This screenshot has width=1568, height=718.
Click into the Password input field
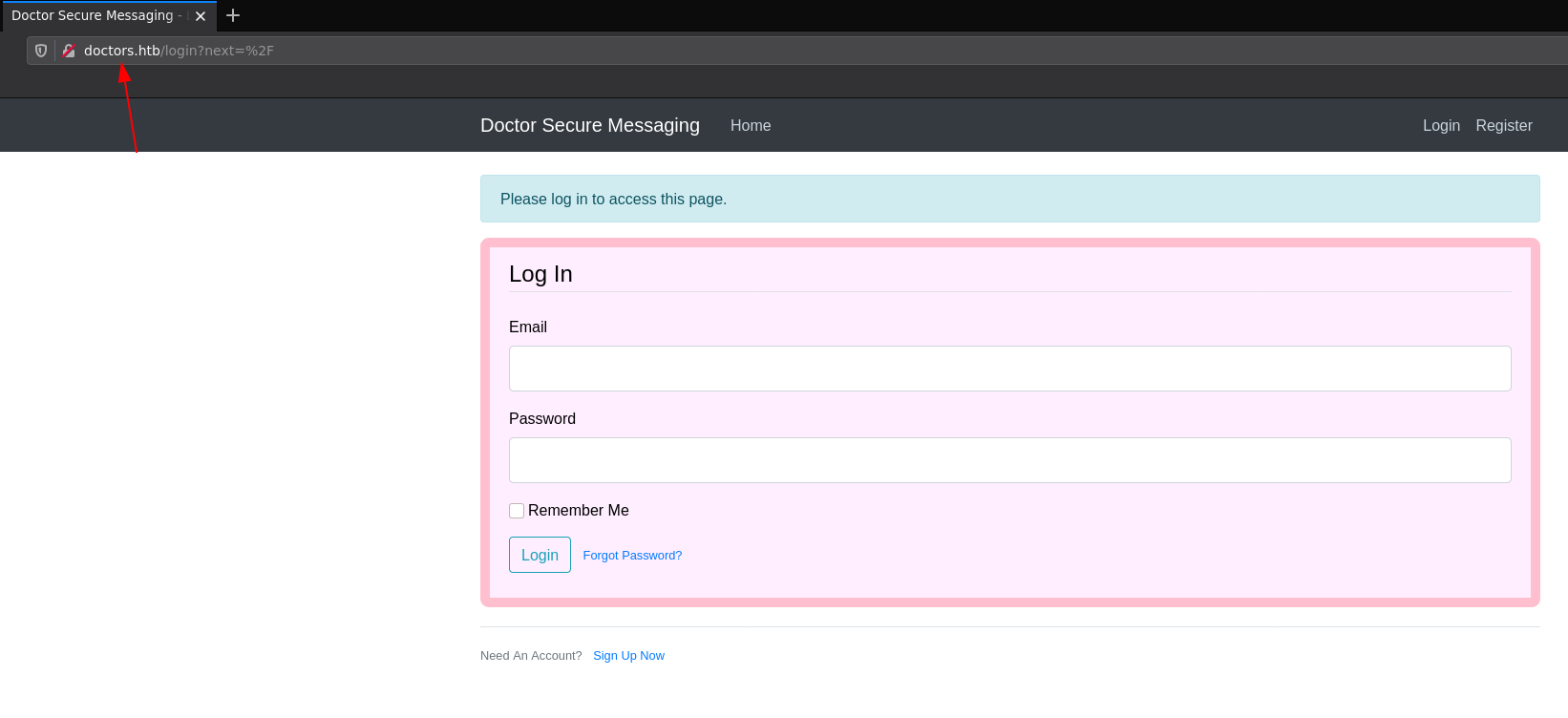pos(1009,460)
